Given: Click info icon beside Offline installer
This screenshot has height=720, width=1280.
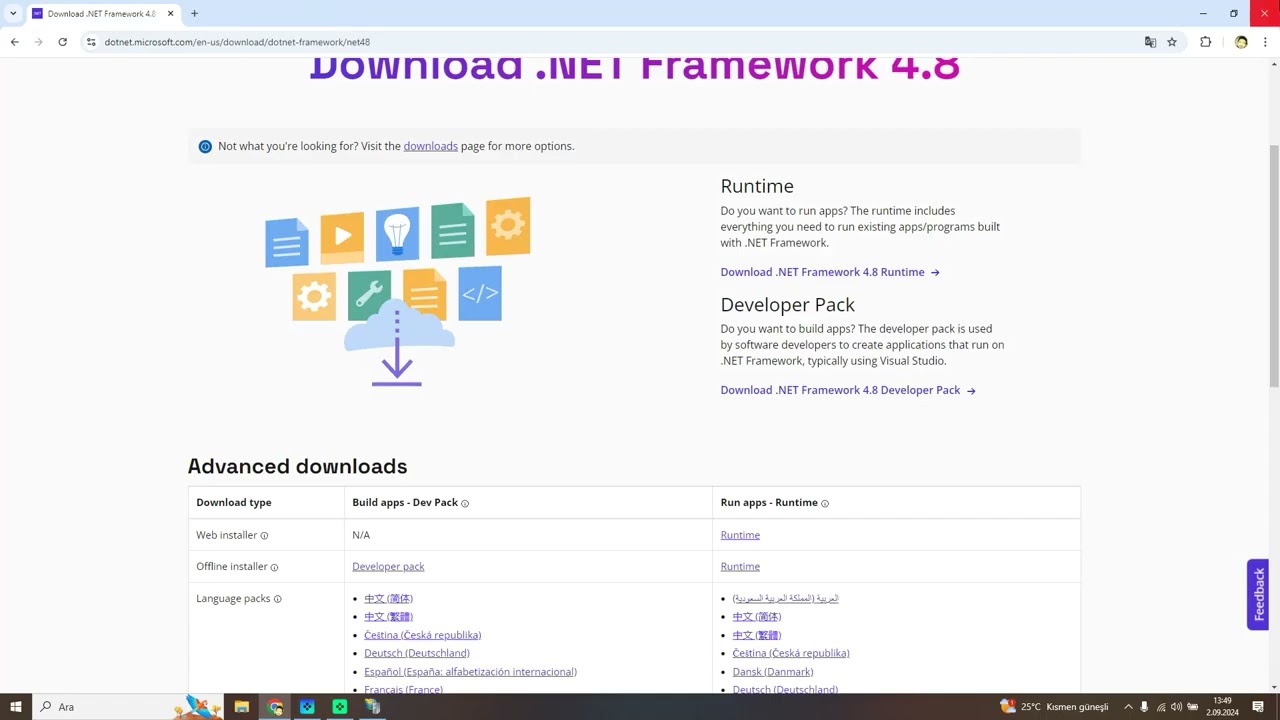Looking at the screenshot, I should 274,567.
